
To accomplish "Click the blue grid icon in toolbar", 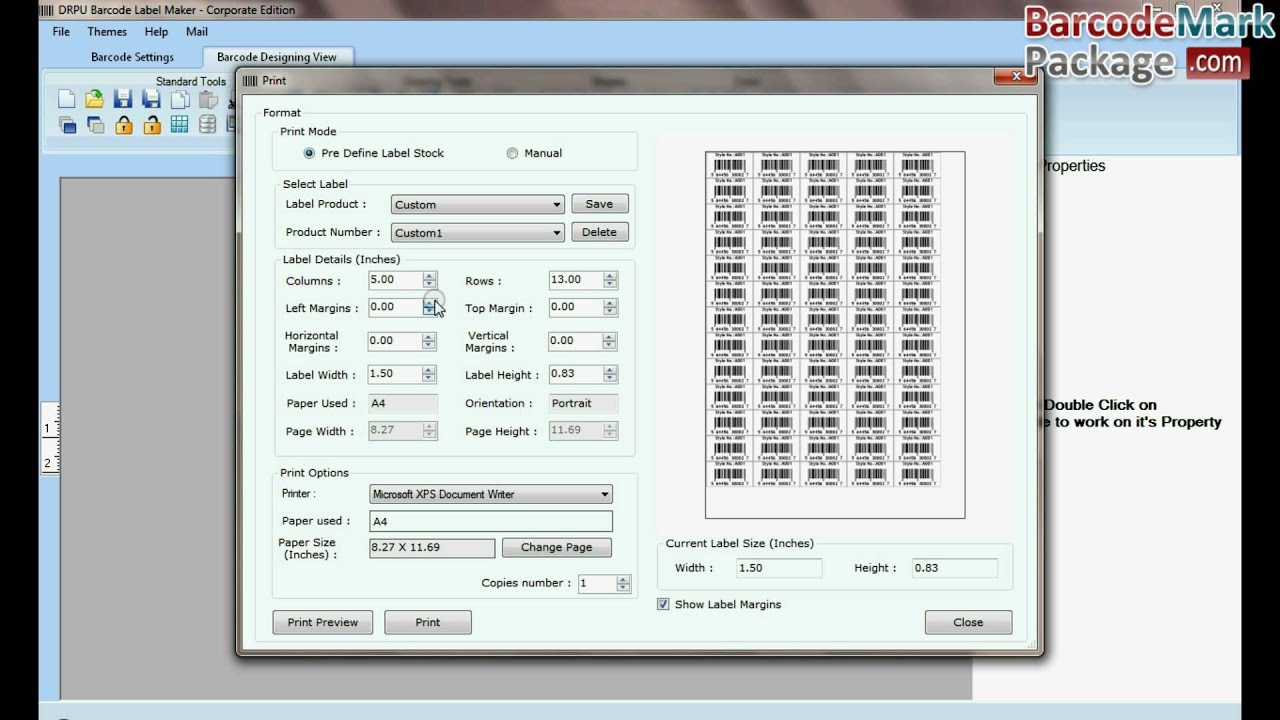I will point(179,125).
